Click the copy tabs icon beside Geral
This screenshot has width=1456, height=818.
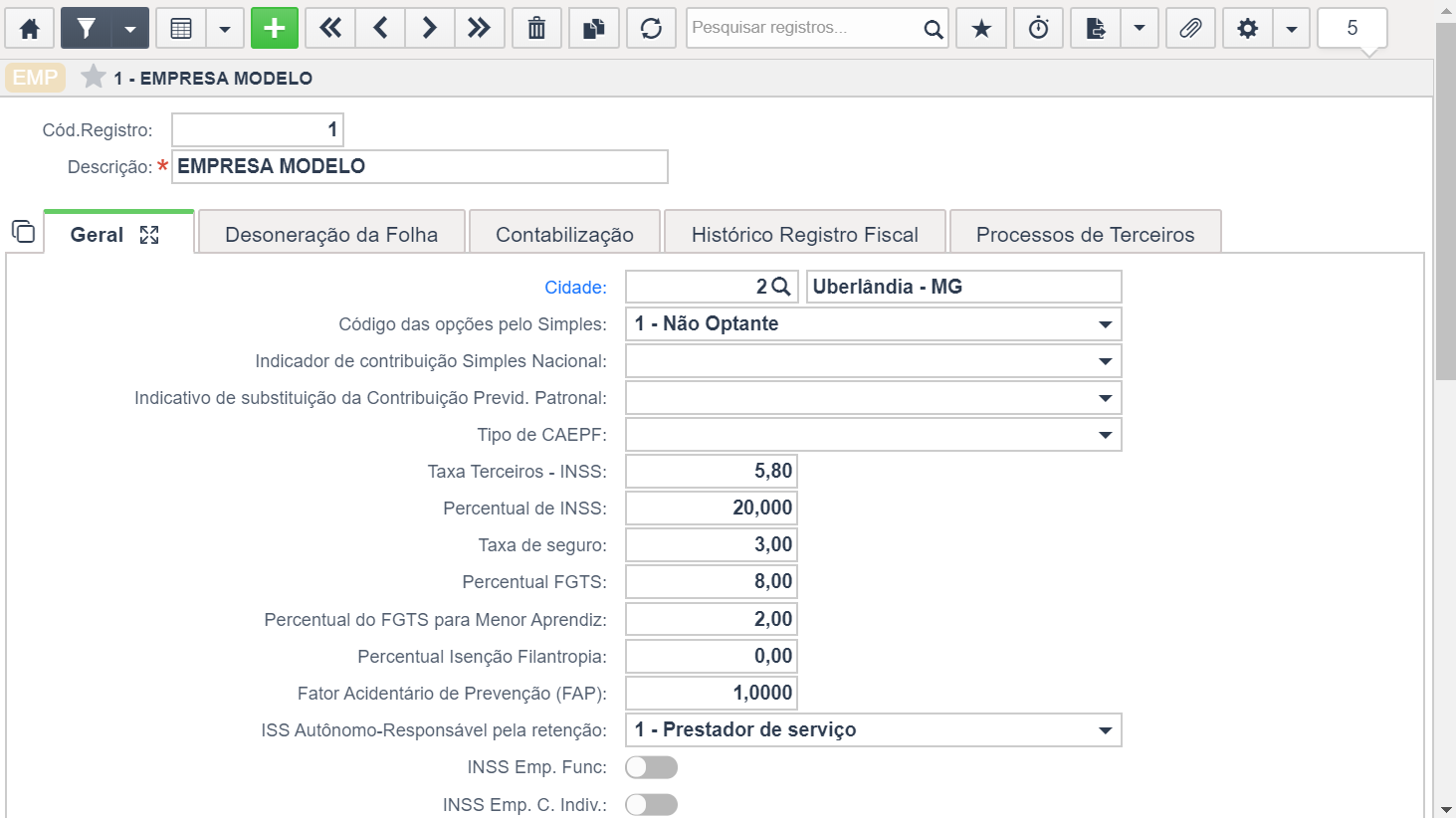coord(23,232)
